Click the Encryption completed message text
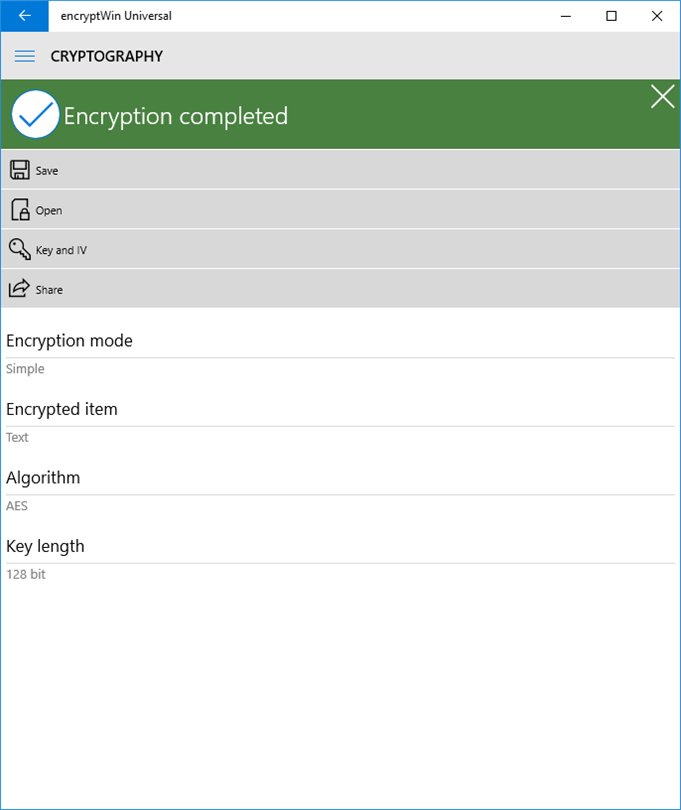This screenshot has height=810, width=681. (176, 116)
